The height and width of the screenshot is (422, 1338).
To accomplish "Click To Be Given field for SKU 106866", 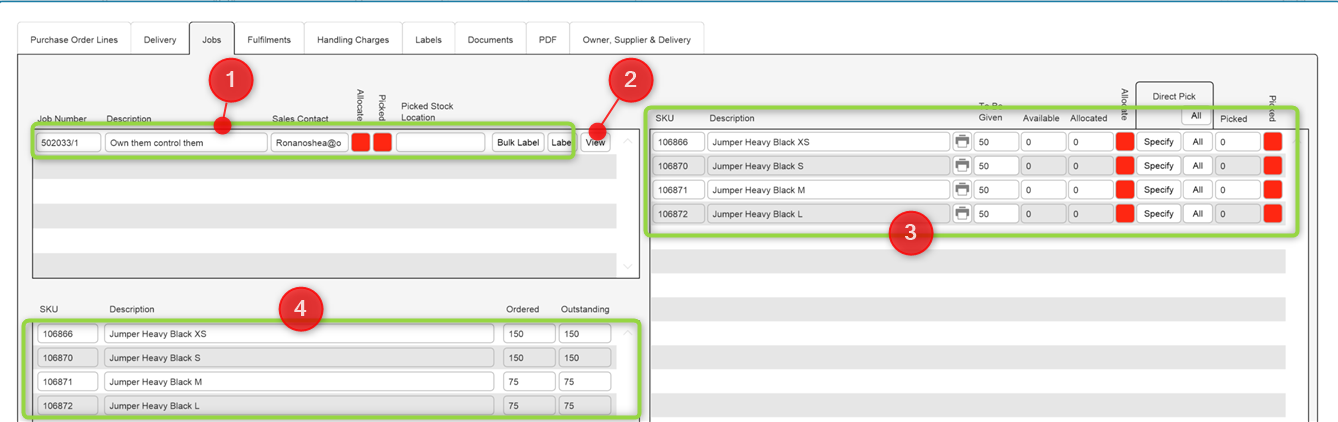I will click(x=996, y=142).
